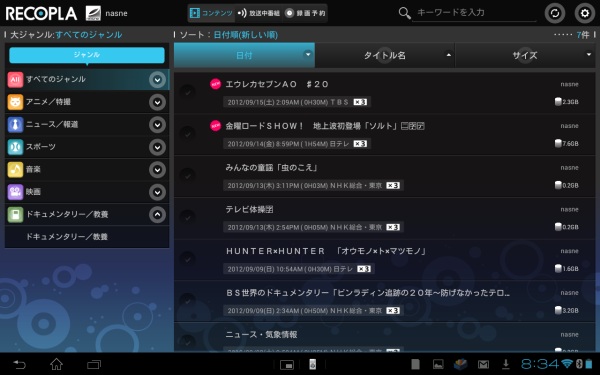Expand the 映画 genre chevron
This screenshot has width=600, height=375.
click(157, 192)
